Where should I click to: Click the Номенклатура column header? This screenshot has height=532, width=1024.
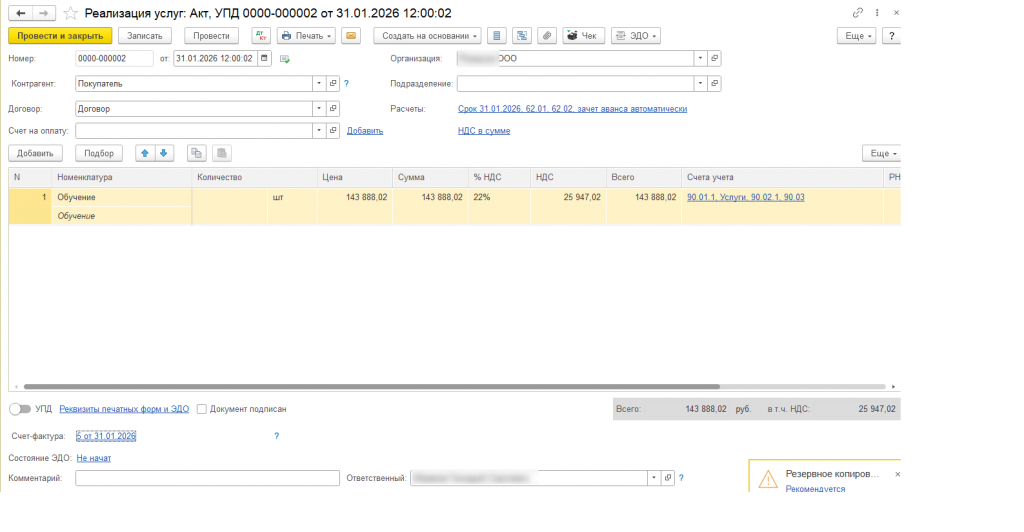point(121,178)
